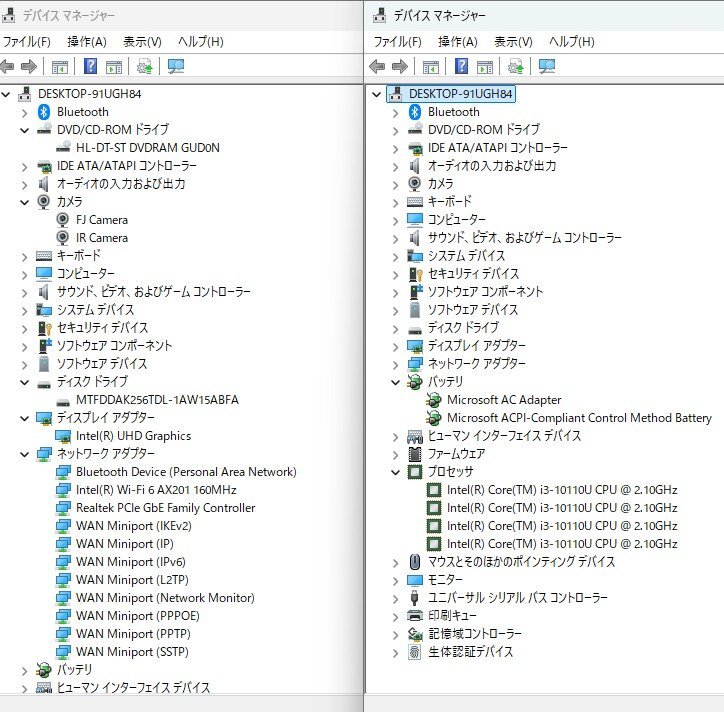This screenshot has height=712, width=724.
Task: Click コンピューター icon in left window
Action: 44,273
